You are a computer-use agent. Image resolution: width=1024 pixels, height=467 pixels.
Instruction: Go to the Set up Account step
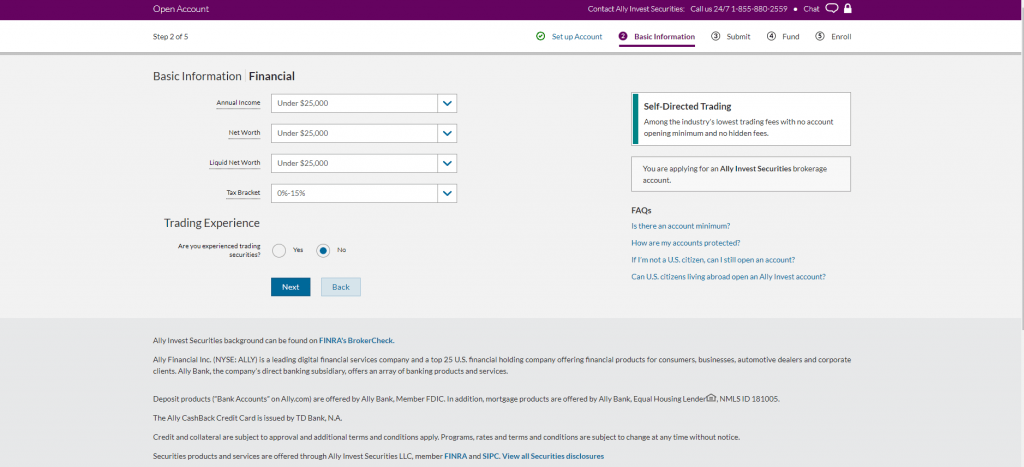(x=577, y=36)
